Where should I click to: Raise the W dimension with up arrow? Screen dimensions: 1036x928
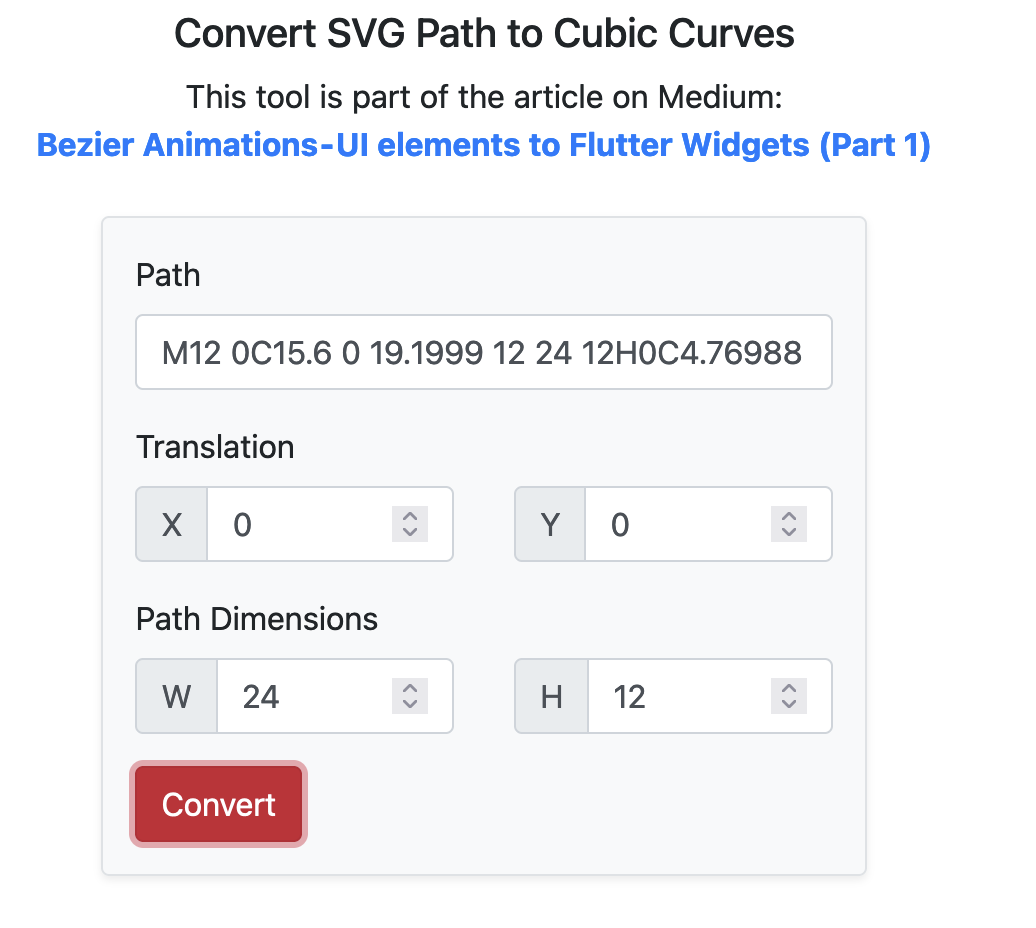(x=409, y=688)
